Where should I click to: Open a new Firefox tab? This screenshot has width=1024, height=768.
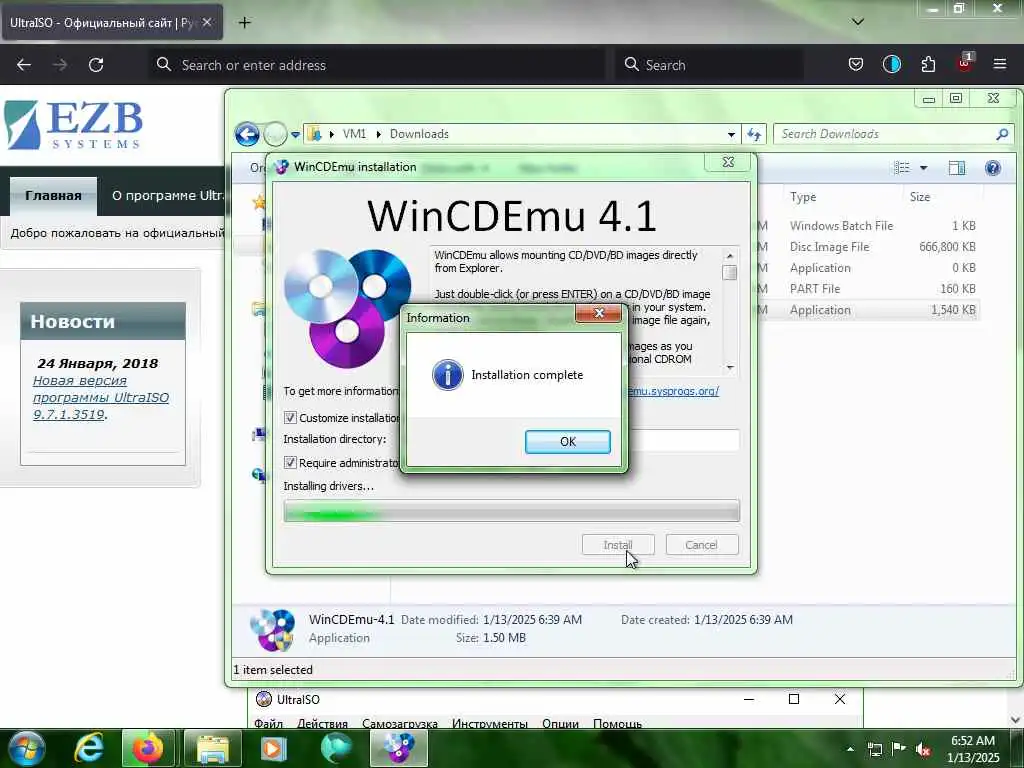(245, 23)
